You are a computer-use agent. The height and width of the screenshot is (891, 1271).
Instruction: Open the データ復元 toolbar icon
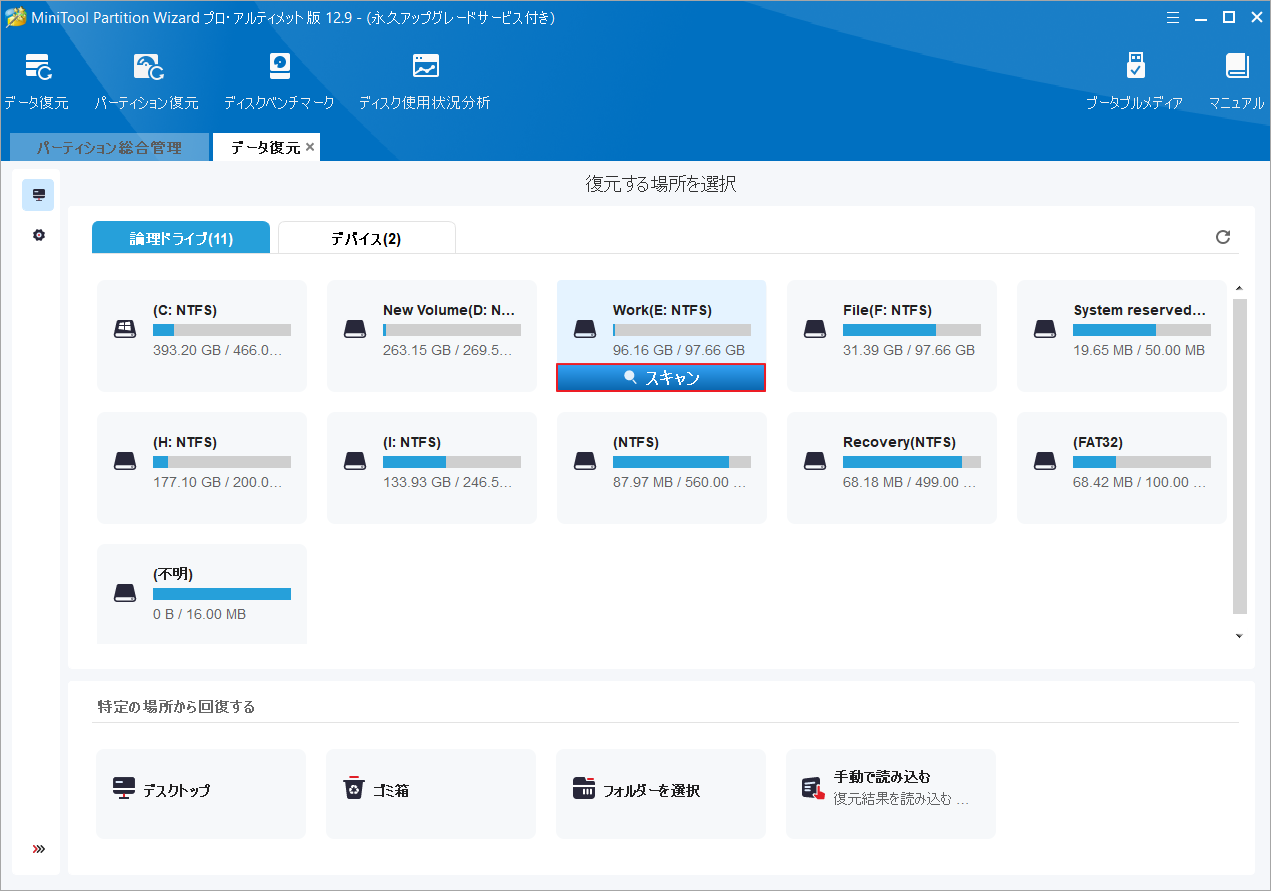[x=38, y=68]
